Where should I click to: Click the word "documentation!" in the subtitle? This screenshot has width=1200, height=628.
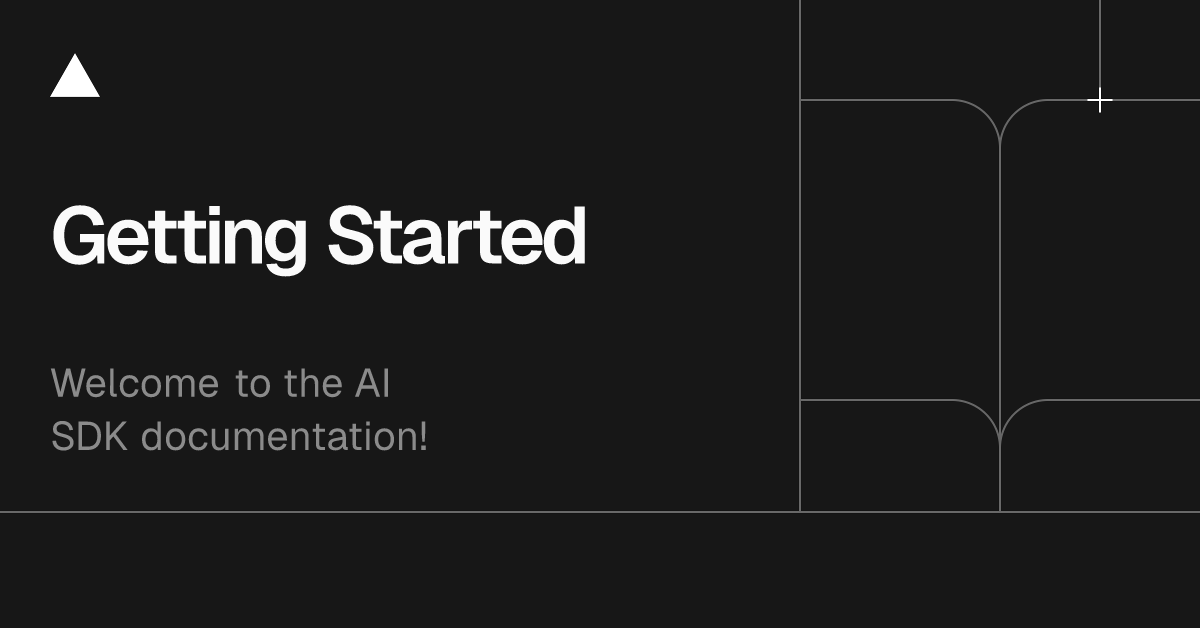[284, 436]
